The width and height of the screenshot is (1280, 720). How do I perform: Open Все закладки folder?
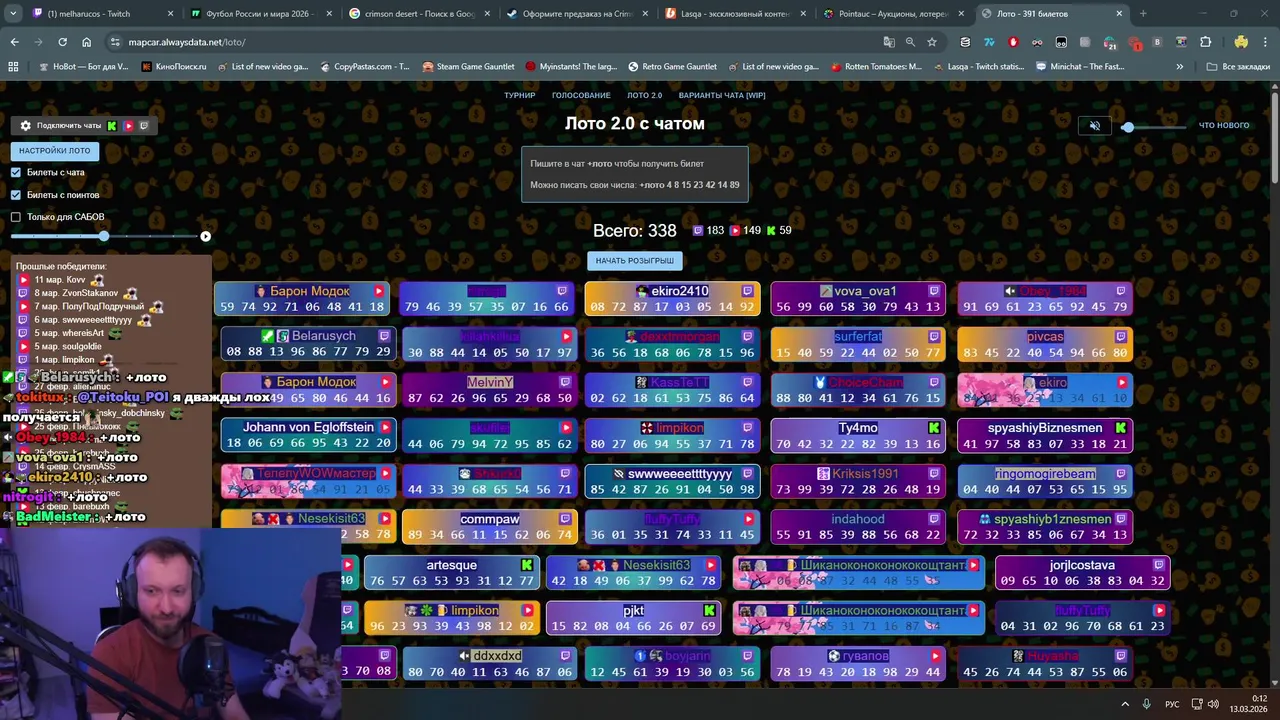(x=1238, y=66)
